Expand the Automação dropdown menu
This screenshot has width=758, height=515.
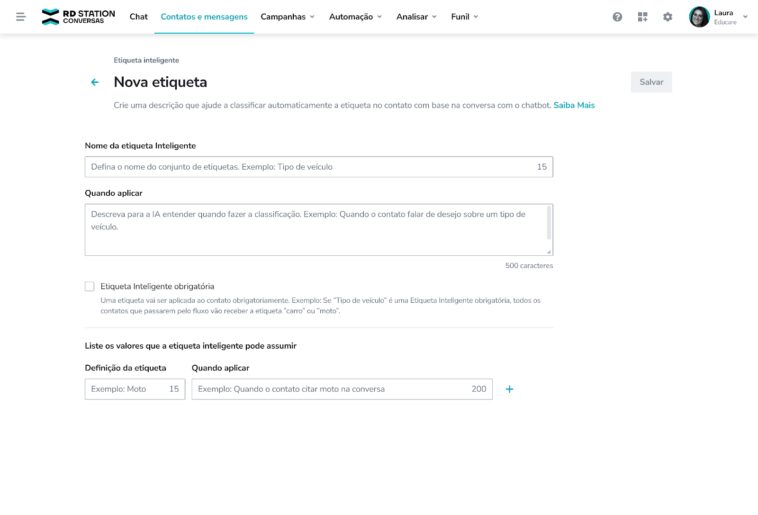pos(355,17)
